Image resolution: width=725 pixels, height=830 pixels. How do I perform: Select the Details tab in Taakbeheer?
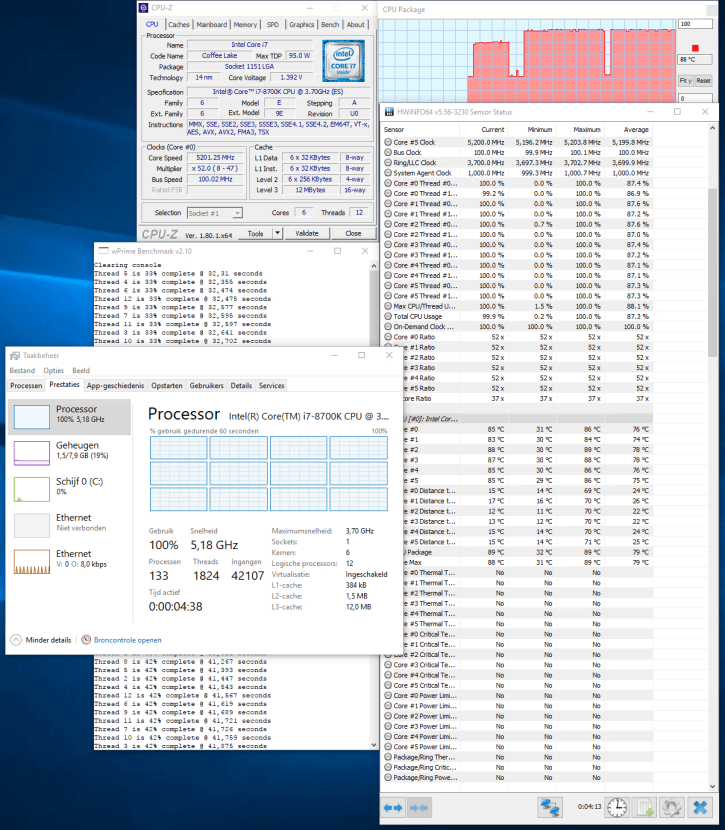[241, 385]
